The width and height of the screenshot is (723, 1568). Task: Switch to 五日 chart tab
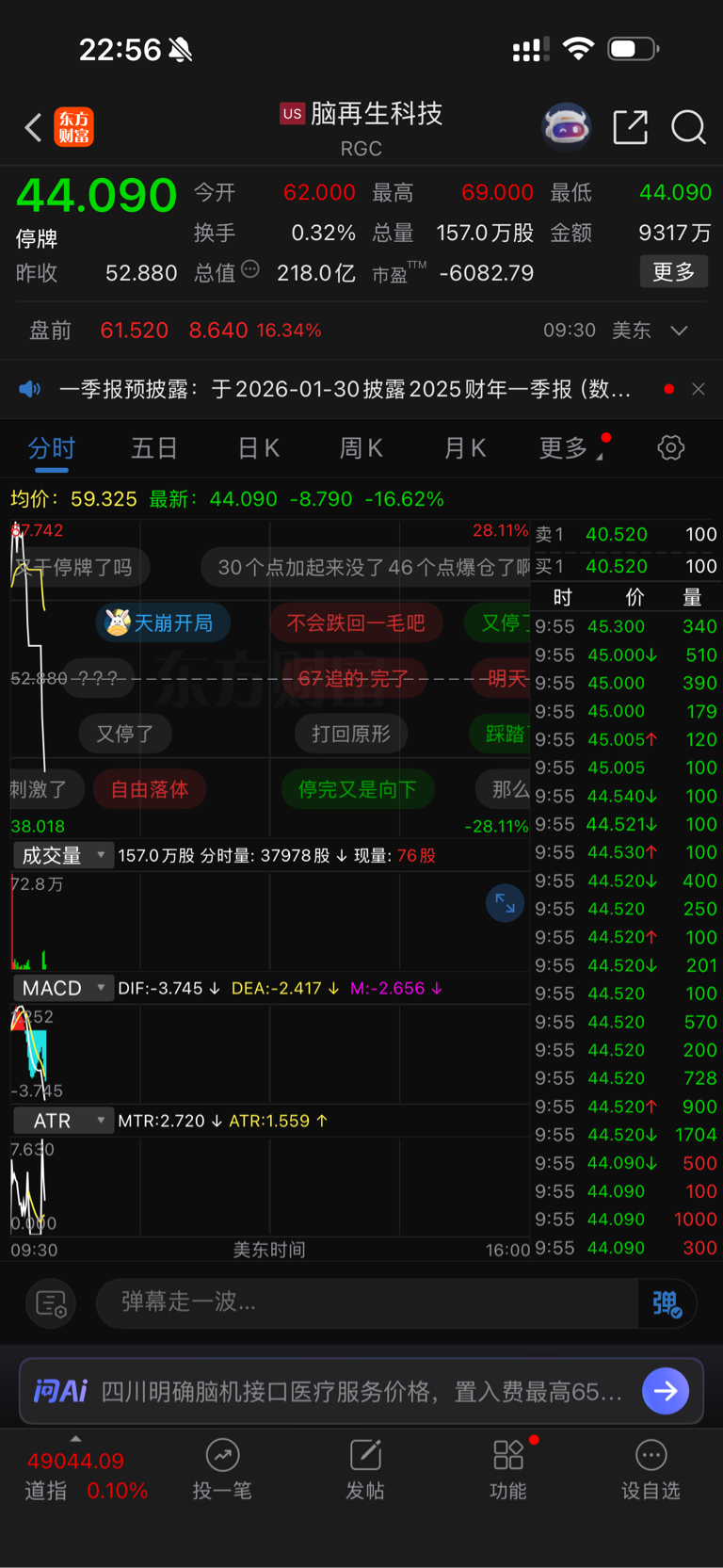[154, 448]
